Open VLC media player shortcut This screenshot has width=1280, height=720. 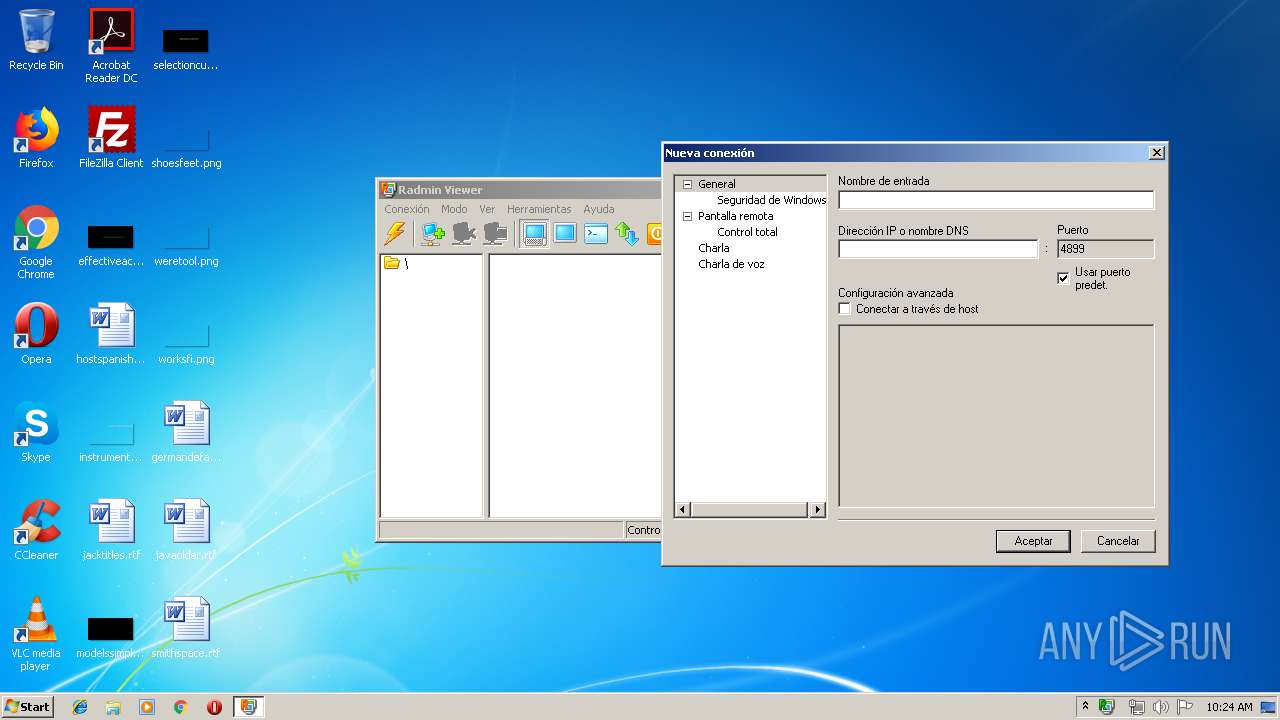click(x=36, y=634)
